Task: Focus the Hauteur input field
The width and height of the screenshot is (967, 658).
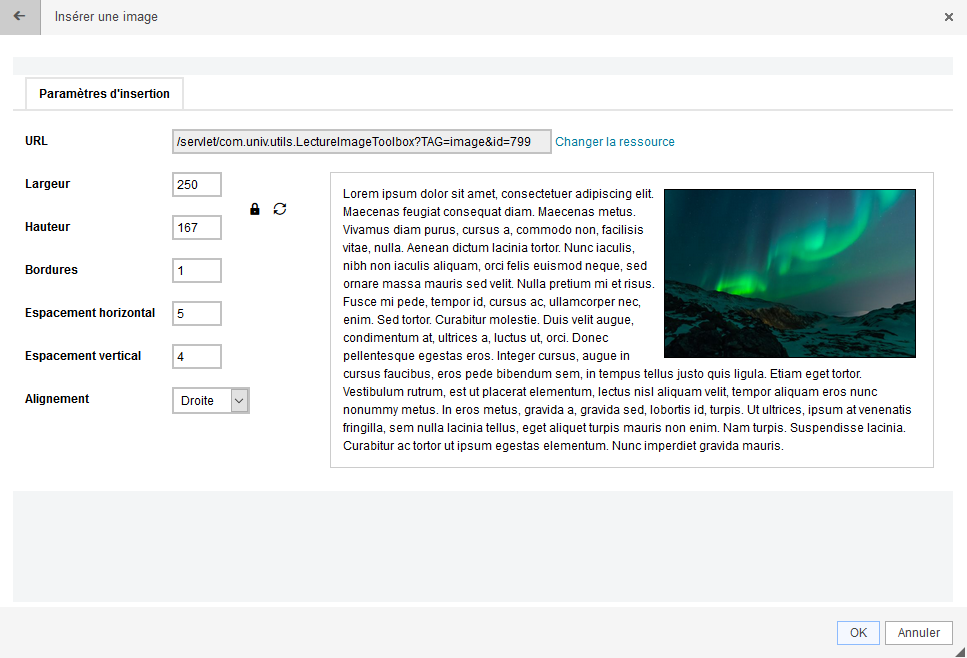Action: pos(197,228)
